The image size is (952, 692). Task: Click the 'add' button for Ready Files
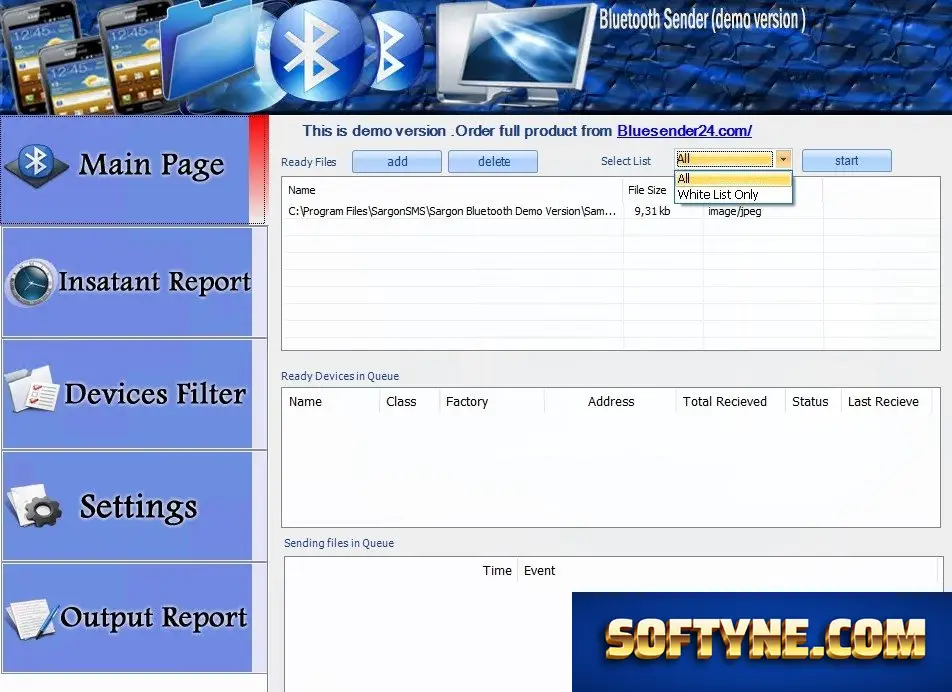(x=397, y=161)
